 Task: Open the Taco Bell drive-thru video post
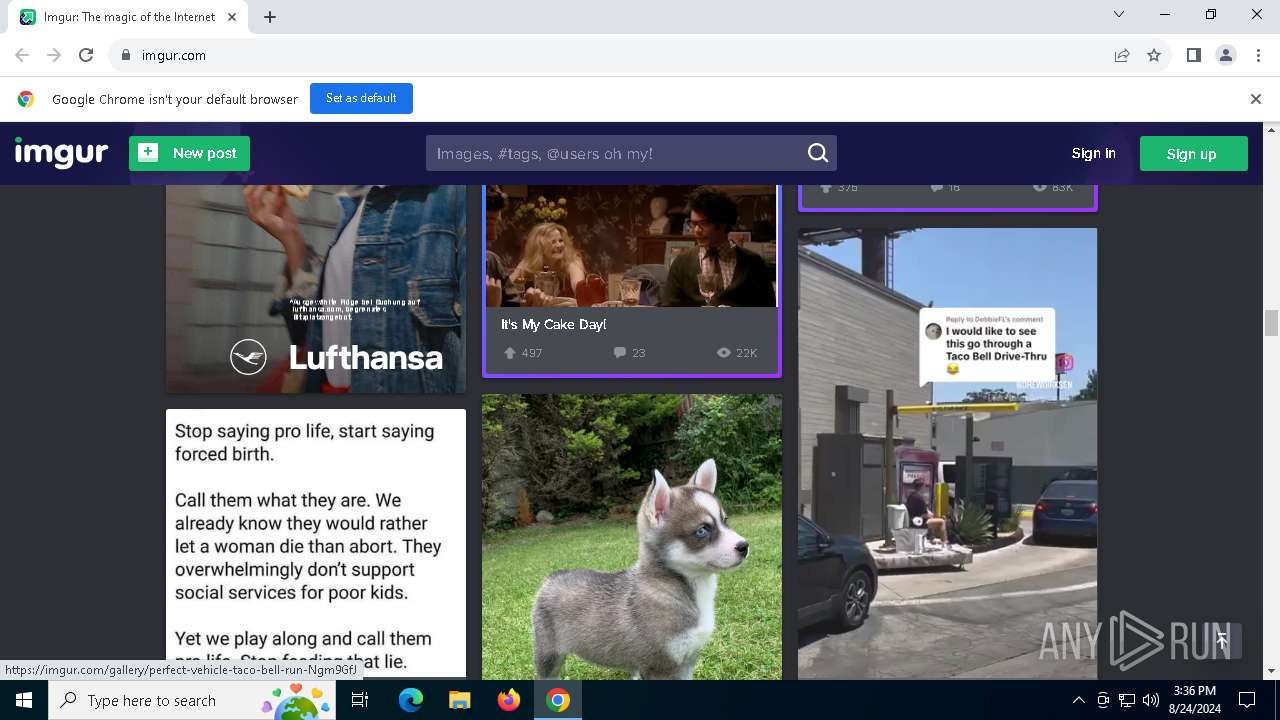(x=947, y=454)
